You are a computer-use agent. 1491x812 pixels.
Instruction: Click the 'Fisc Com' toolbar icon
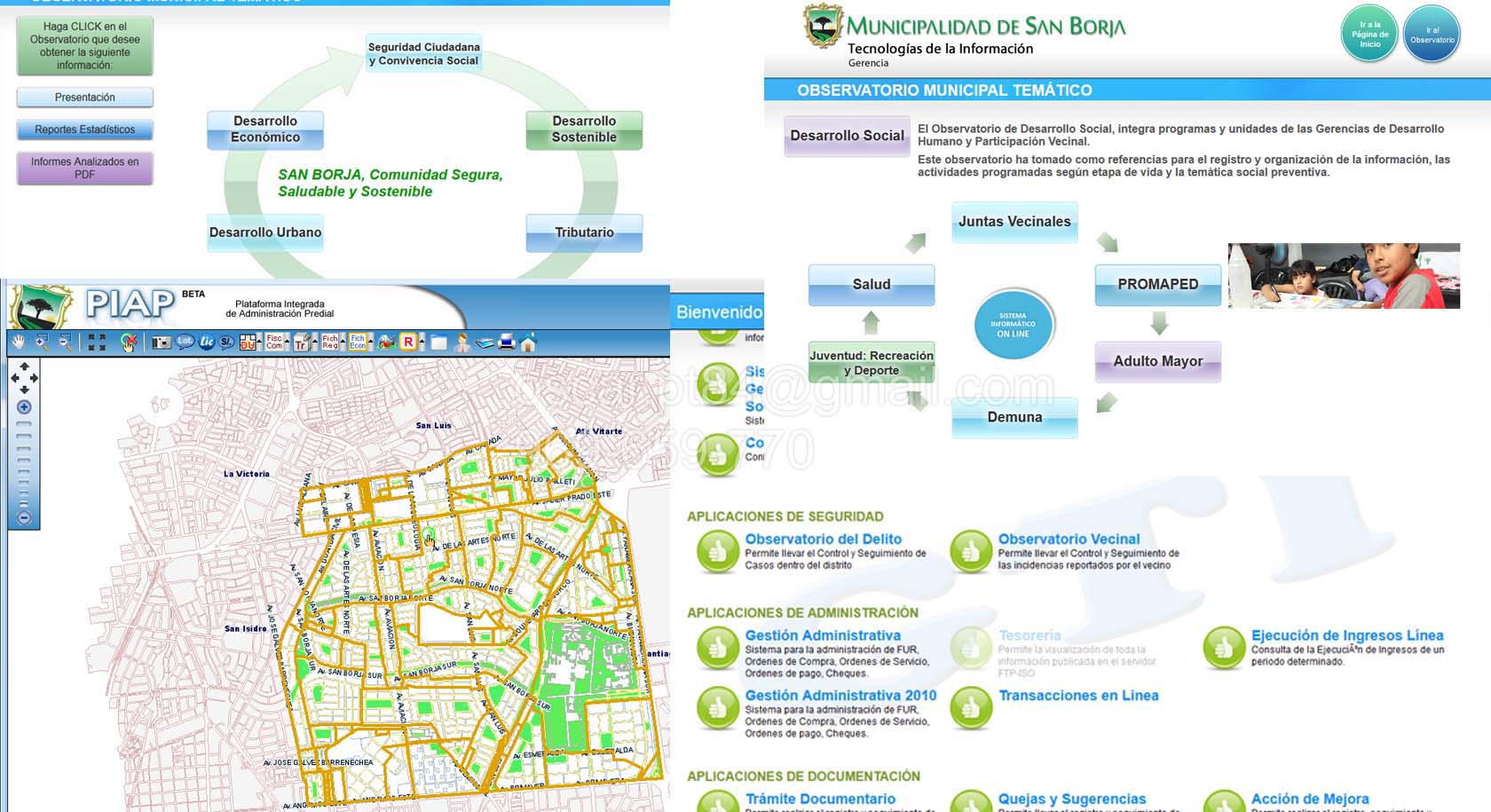pyautogui.click(x=274, y=342)
